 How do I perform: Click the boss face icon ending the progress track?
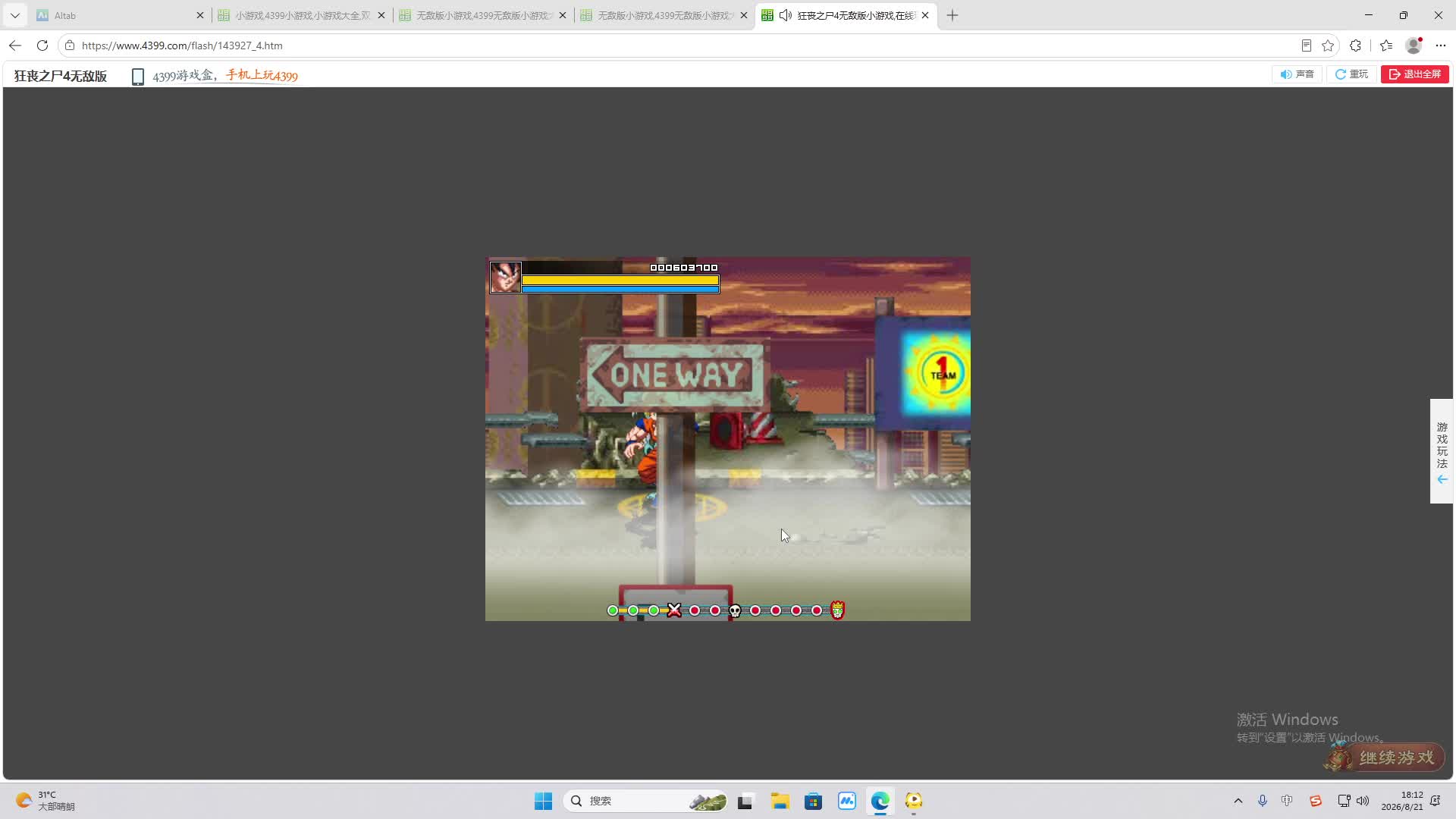tap(837, 610)
